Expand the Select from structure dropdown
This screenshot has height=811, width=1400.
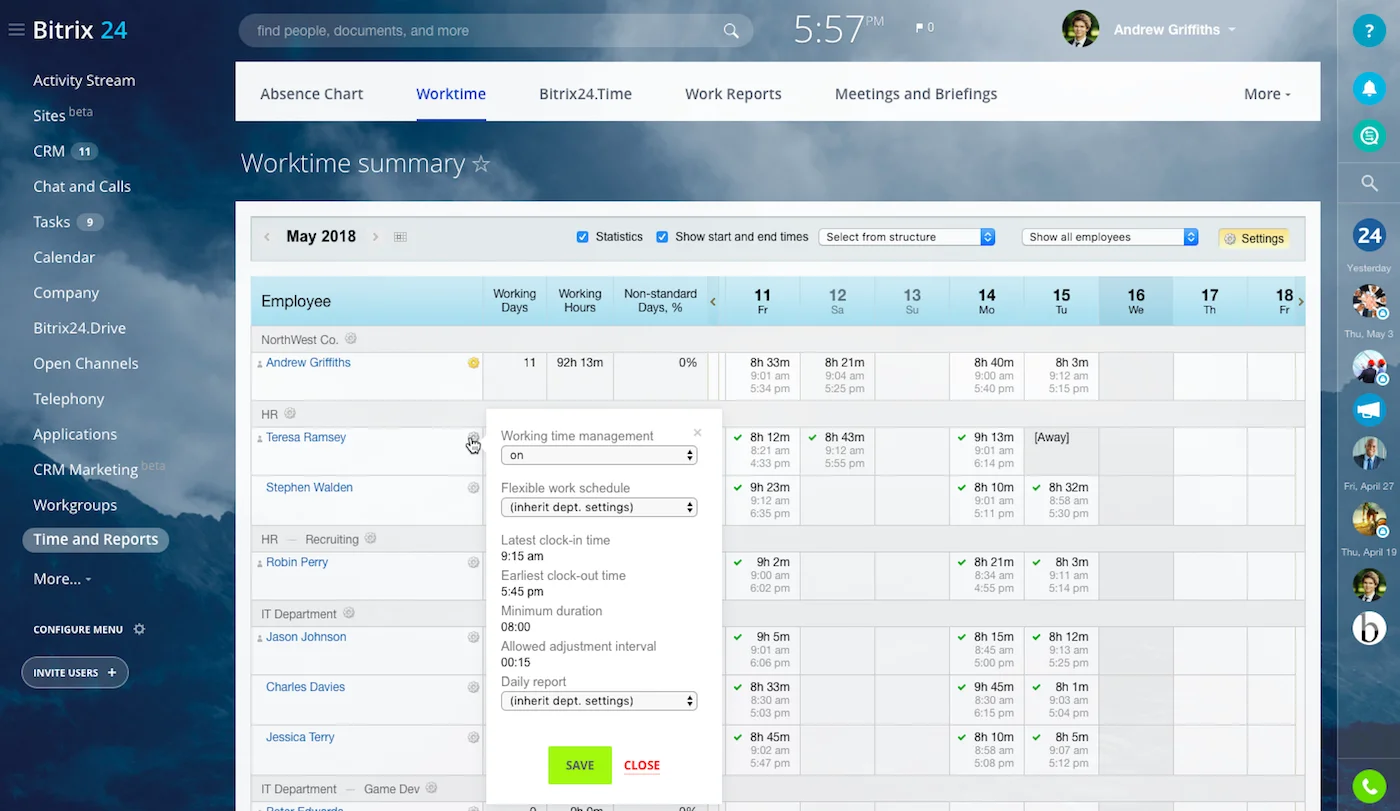tap(907, 237)
